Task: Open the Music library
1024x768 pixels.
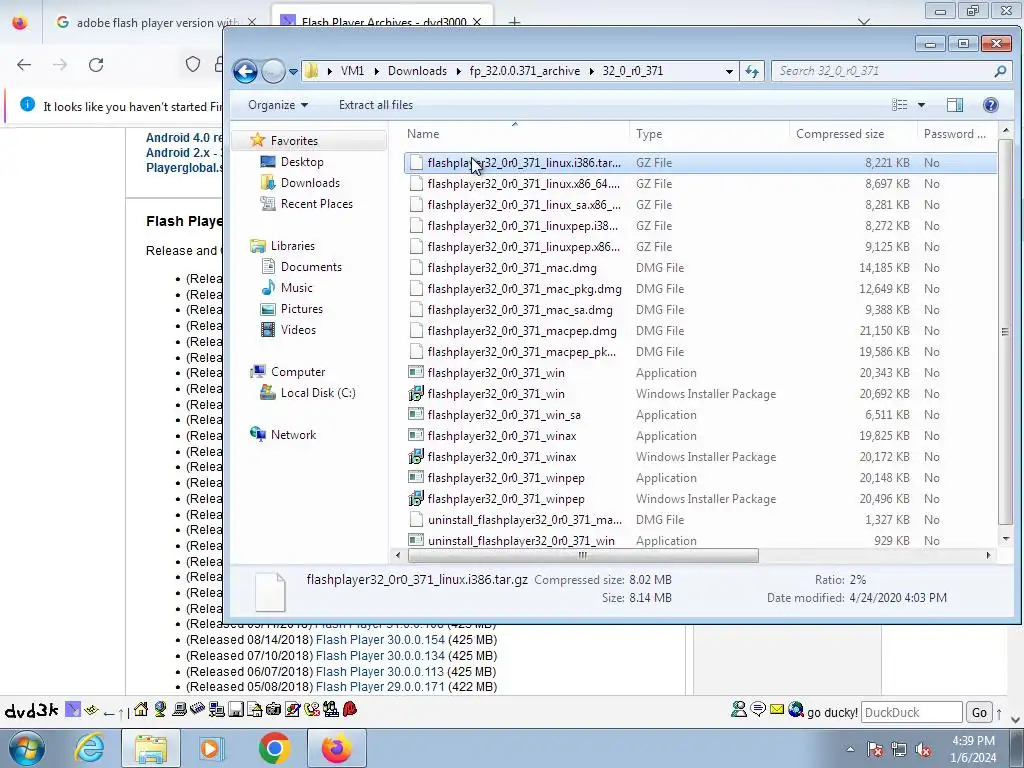Action: pos(296,288)
